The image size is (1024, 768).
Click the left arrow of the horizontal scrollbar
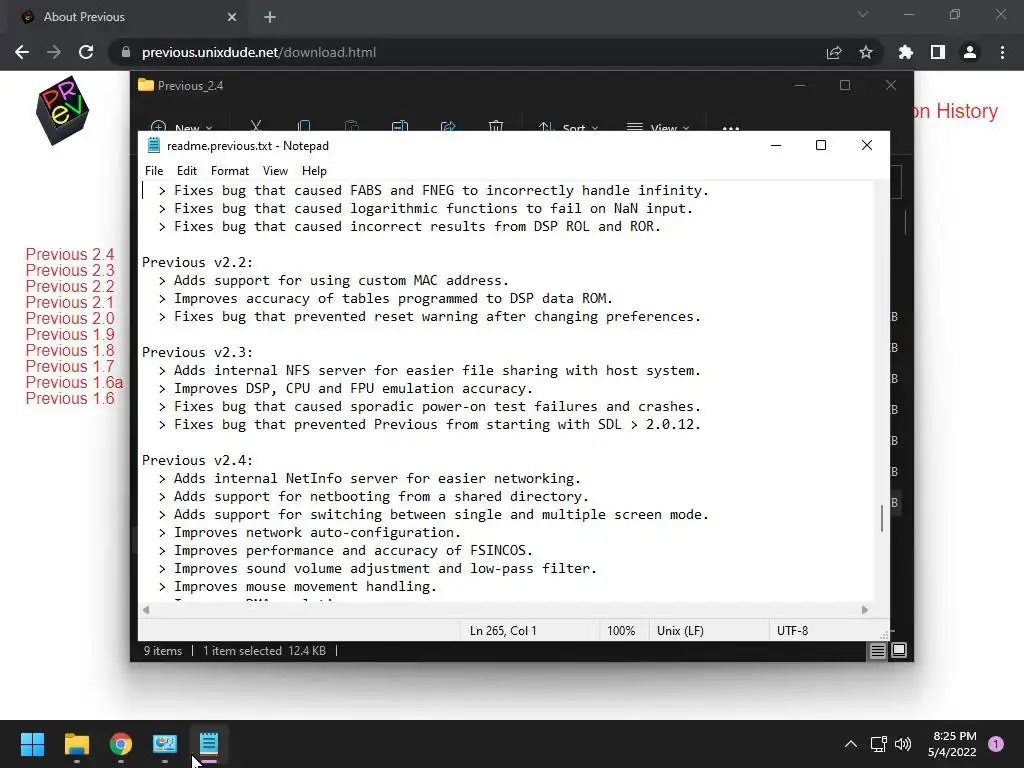(146, 609)
